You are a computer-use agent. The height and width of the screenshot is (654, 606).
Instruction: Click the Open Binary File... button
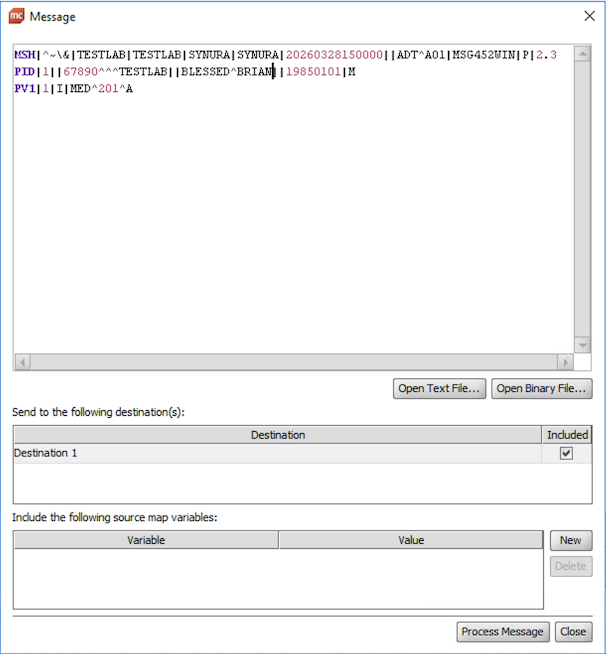[541, 388]
